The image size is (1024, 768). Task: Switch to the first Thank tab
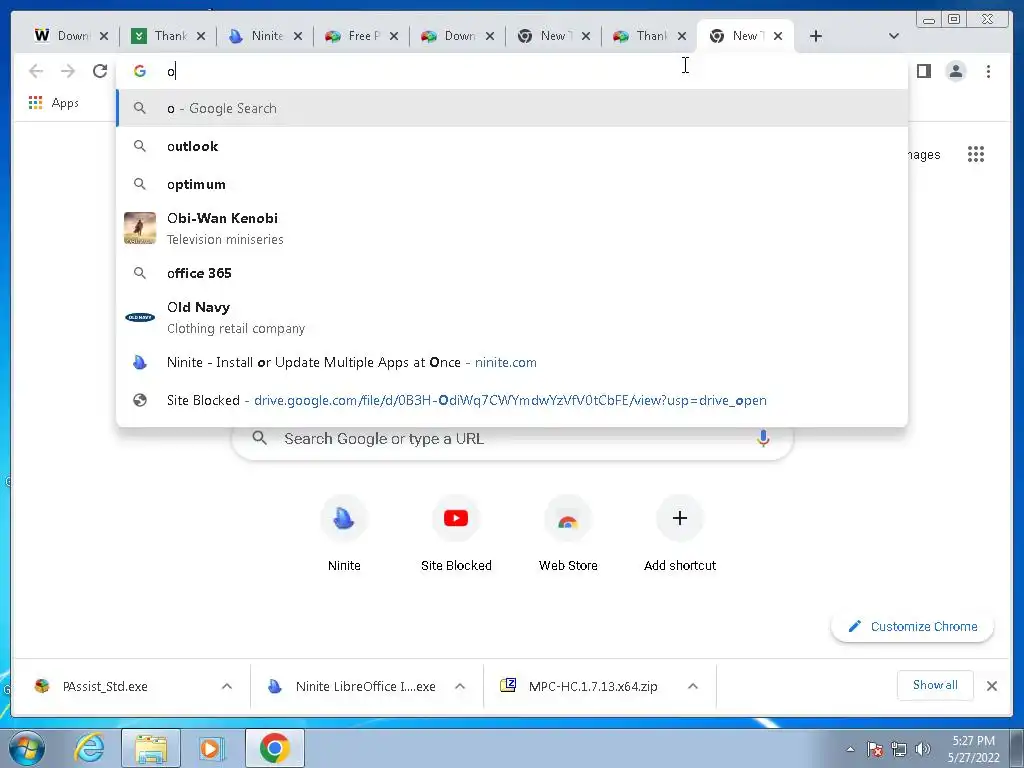tap(160, 36)
